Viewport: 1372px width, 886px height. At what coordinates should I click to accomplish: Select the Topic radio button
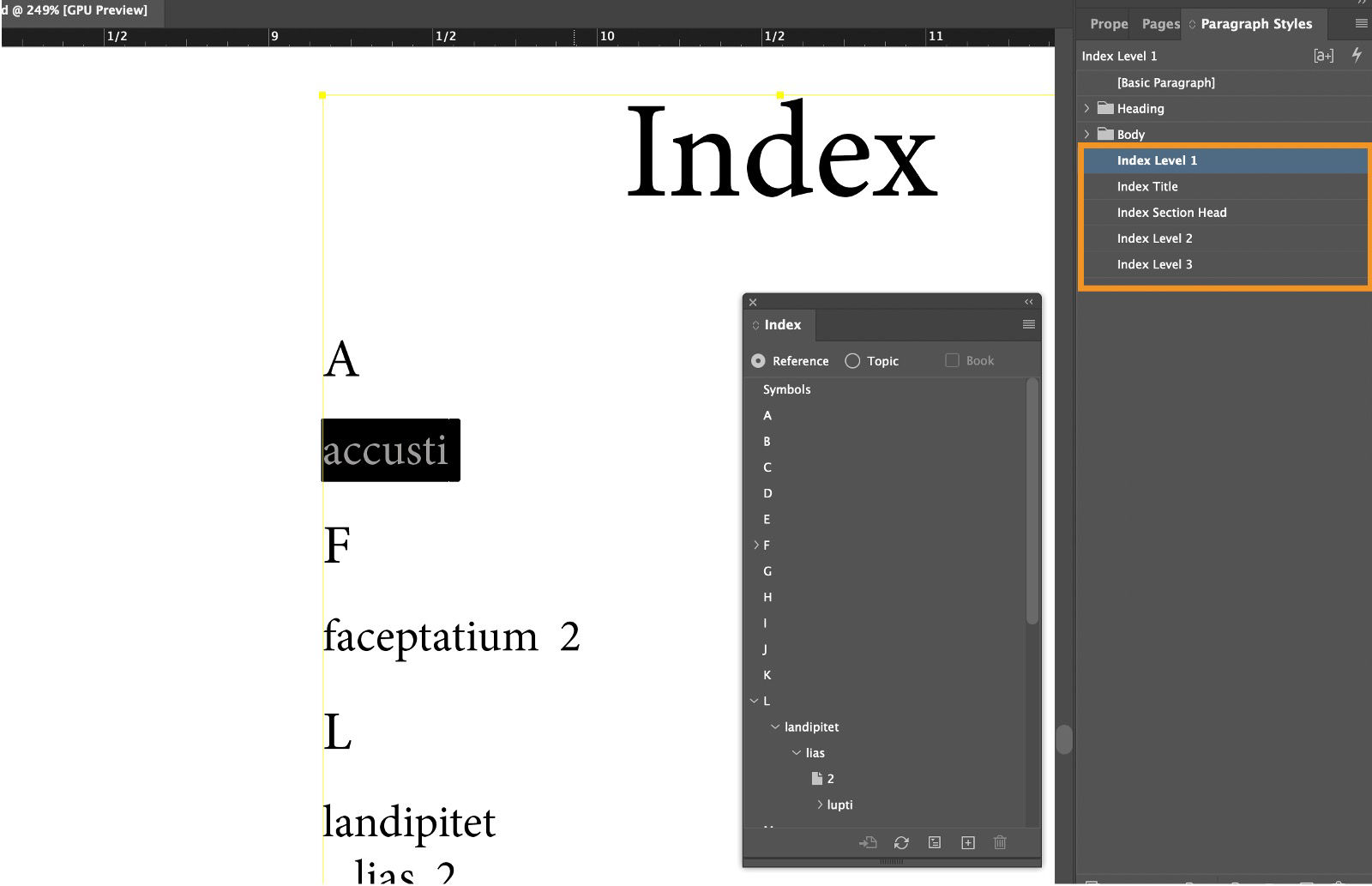pyautogui.click(x=852, y=361)
